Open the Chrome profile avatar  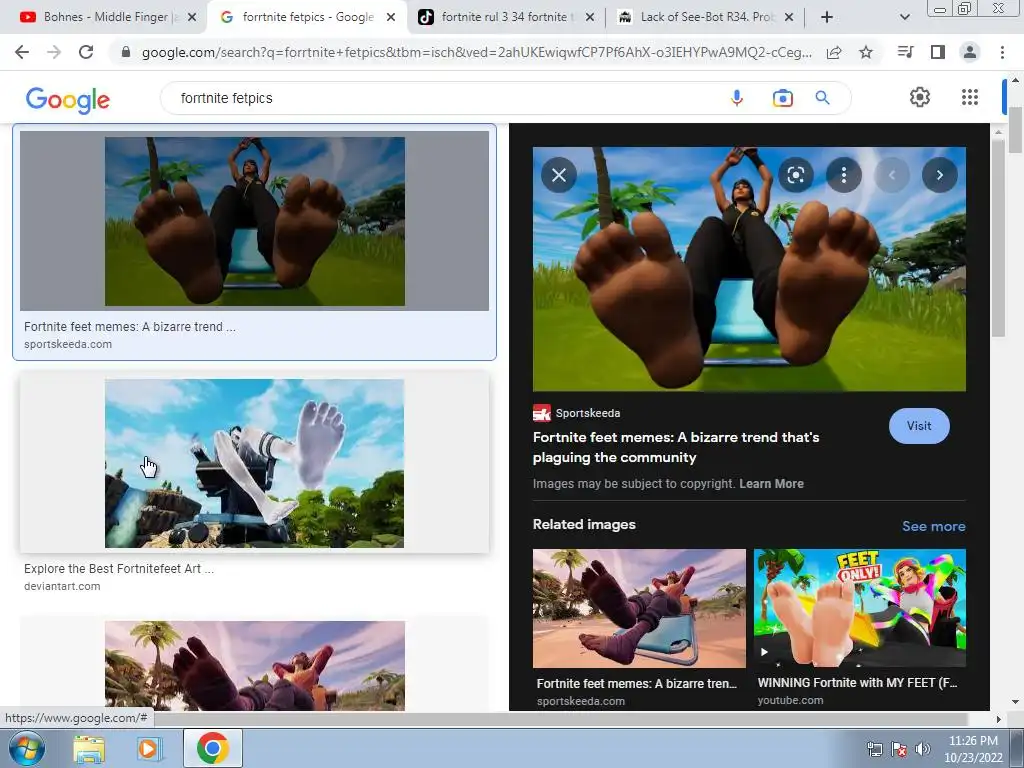(970, 52)
